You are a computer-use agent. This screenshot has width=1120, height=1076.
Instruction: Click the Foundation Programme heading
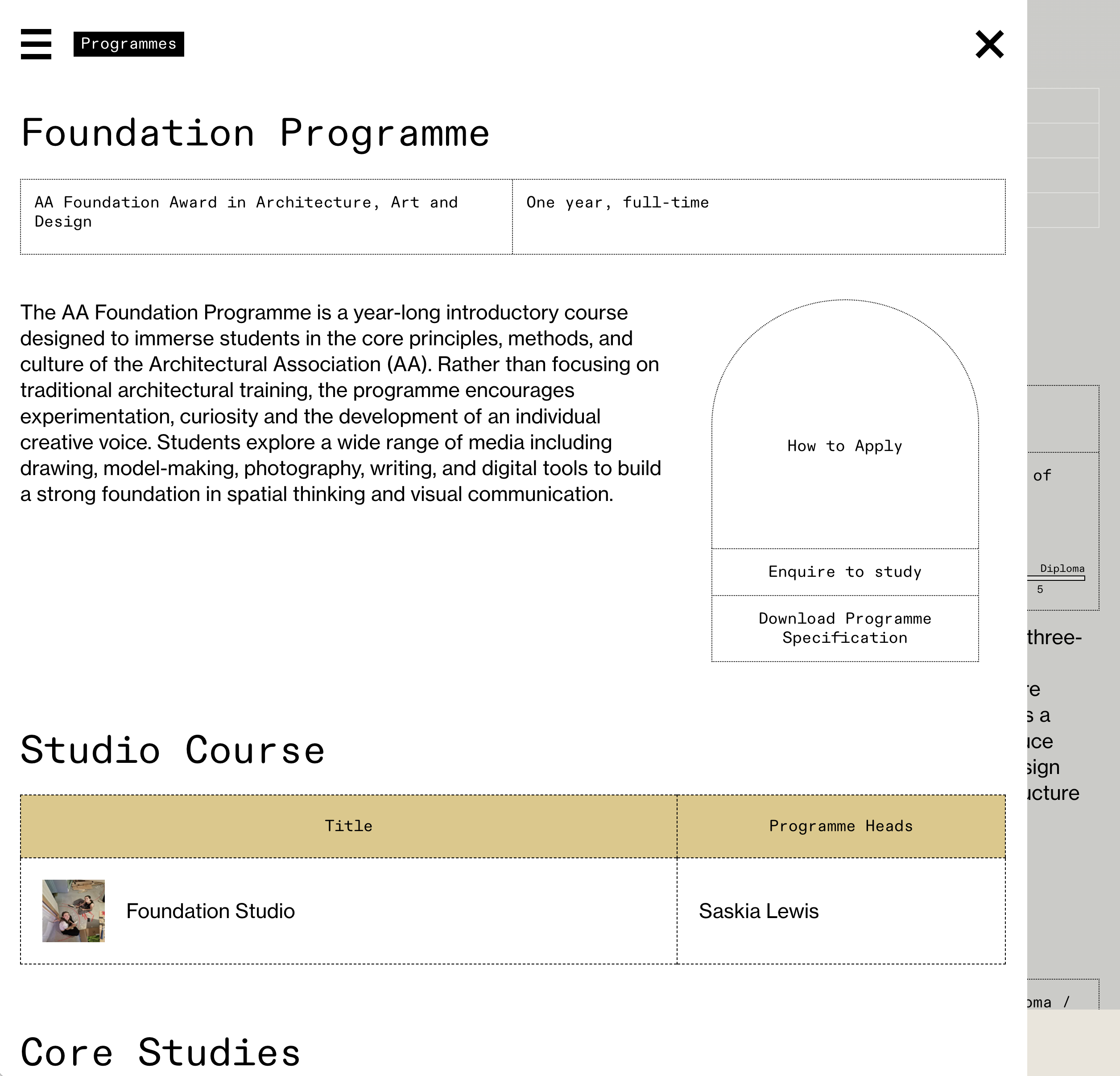tap(256, 132)
